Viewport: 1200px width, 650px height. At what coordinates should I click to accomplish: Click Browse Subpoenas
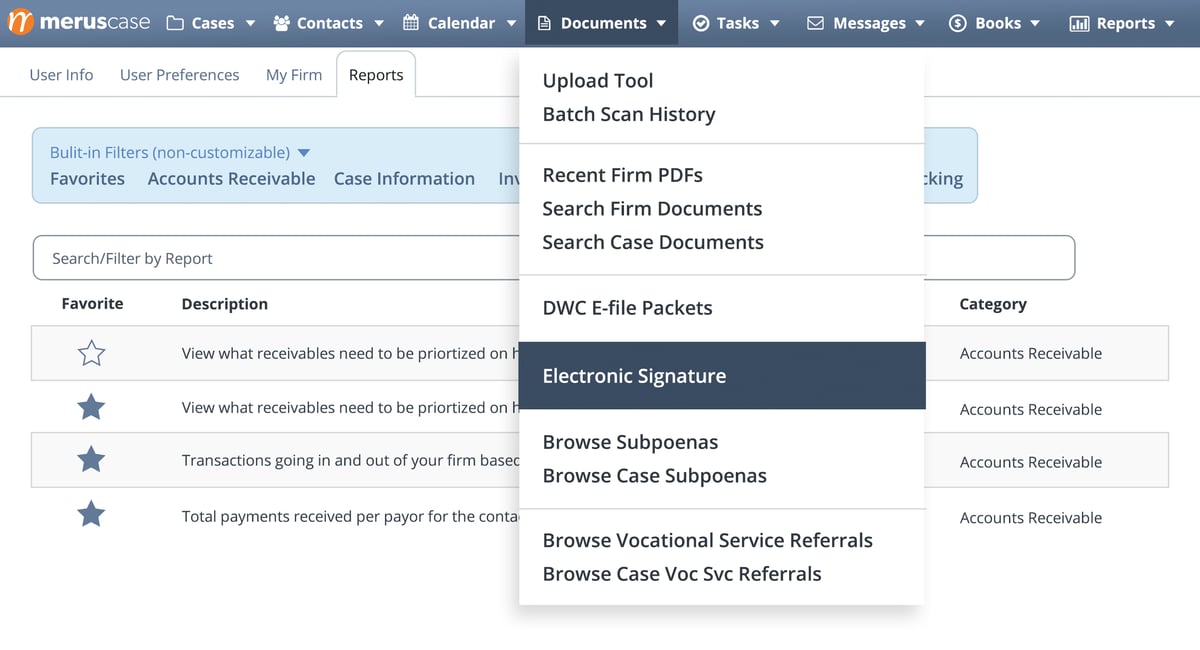point(630,441)
